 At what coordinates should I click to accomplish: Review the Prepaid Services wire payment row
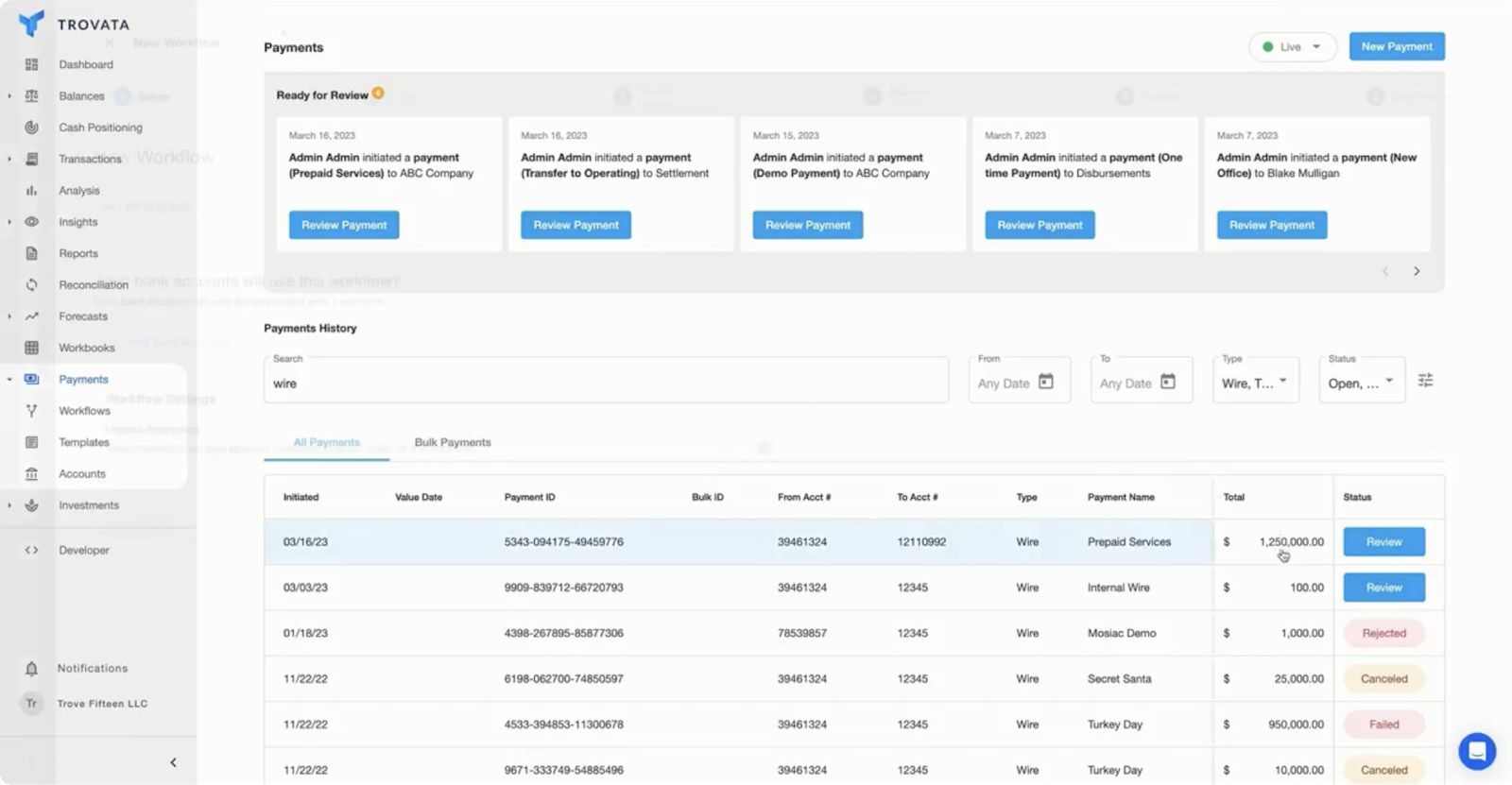(x=1383, y=542)
